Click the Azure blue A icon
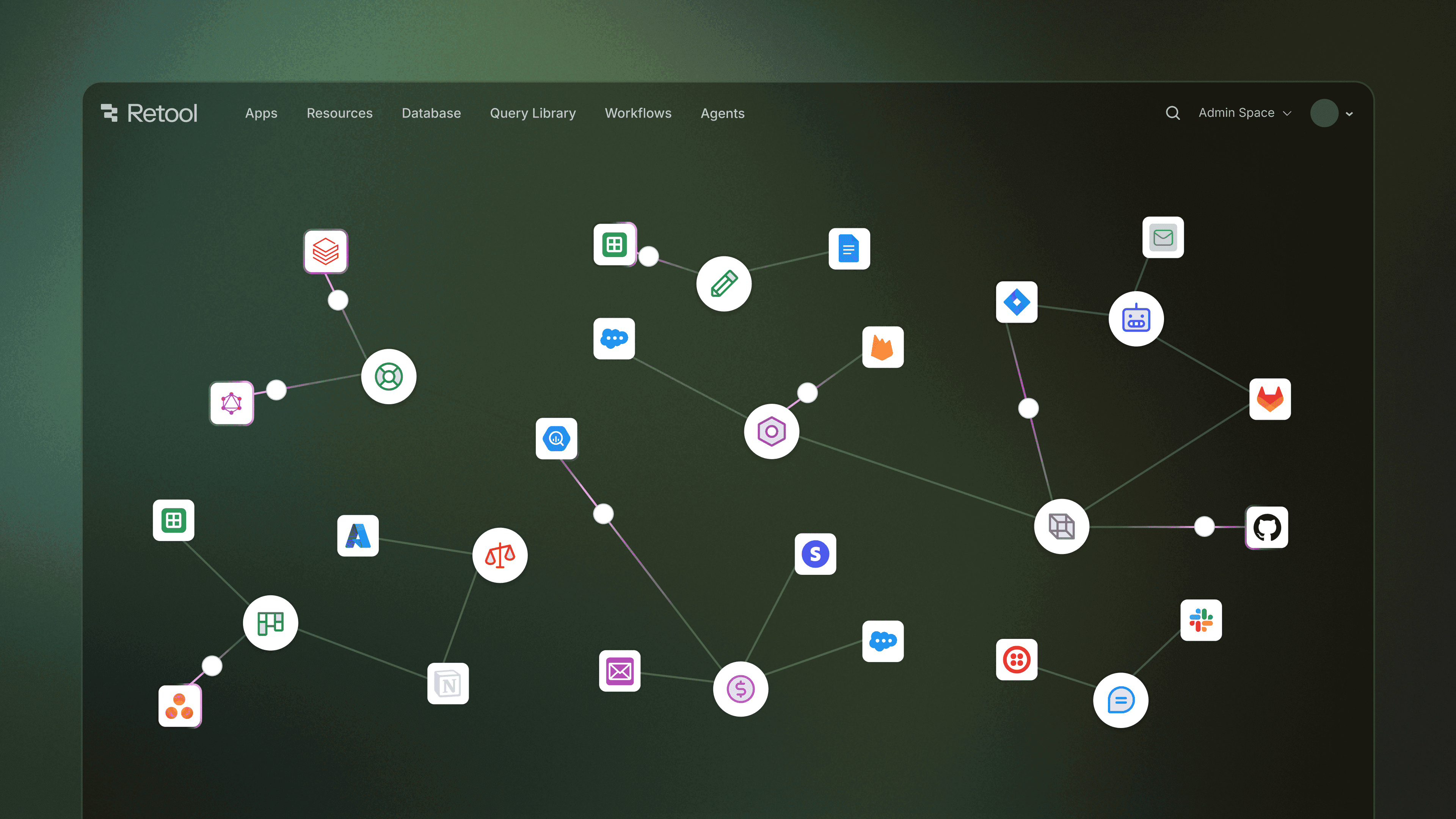 click(x=358, y=535)
